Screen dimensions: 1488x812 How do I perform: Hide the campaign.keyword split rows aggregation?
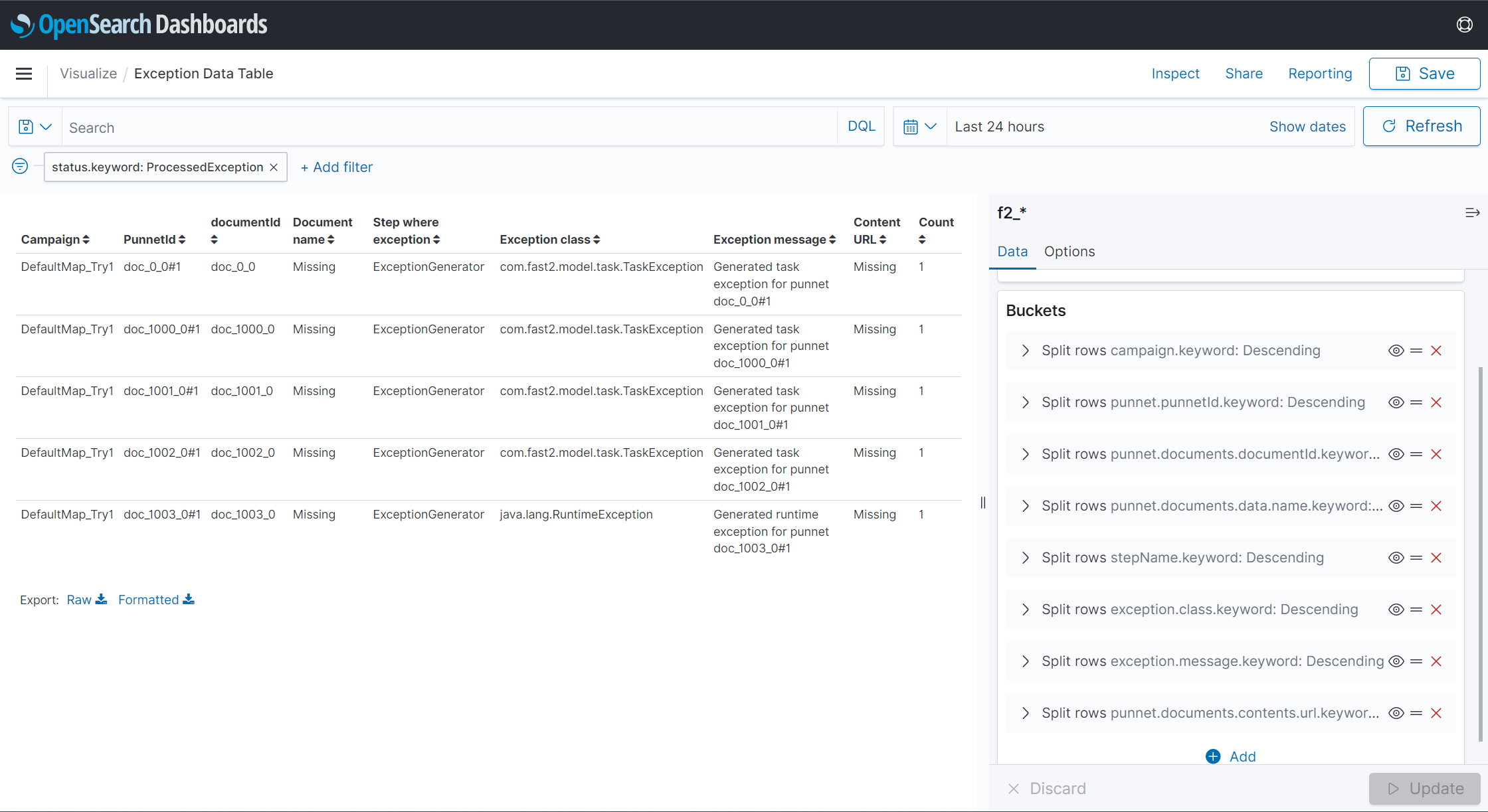(x=1396, y=351)
